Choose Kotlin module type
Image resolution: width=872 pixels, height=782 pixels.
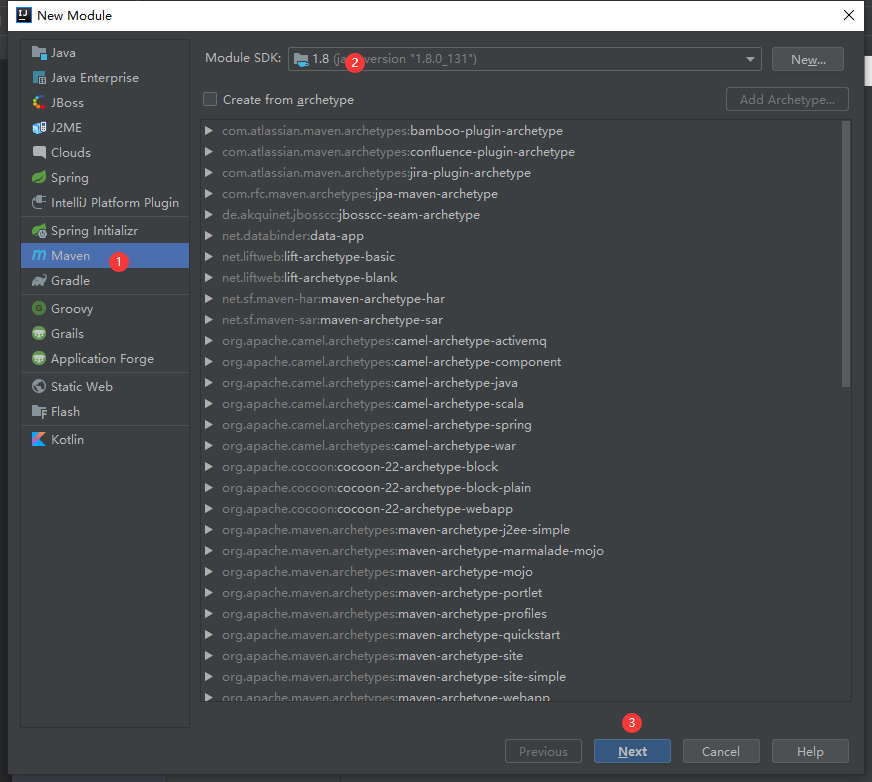[x=105, y=439]
